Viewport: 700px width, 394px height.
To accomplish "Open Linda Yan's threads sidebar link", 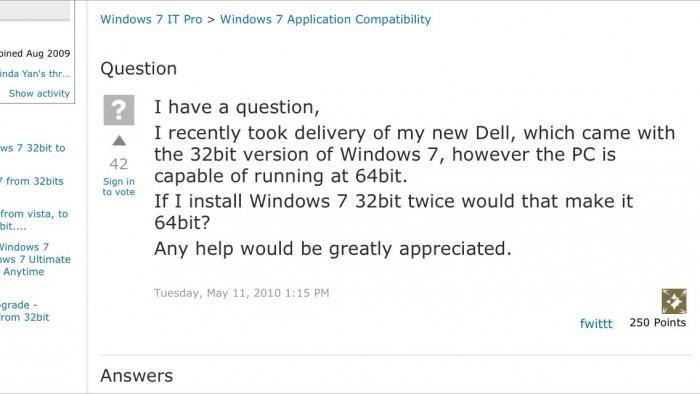I will [35, 74].
